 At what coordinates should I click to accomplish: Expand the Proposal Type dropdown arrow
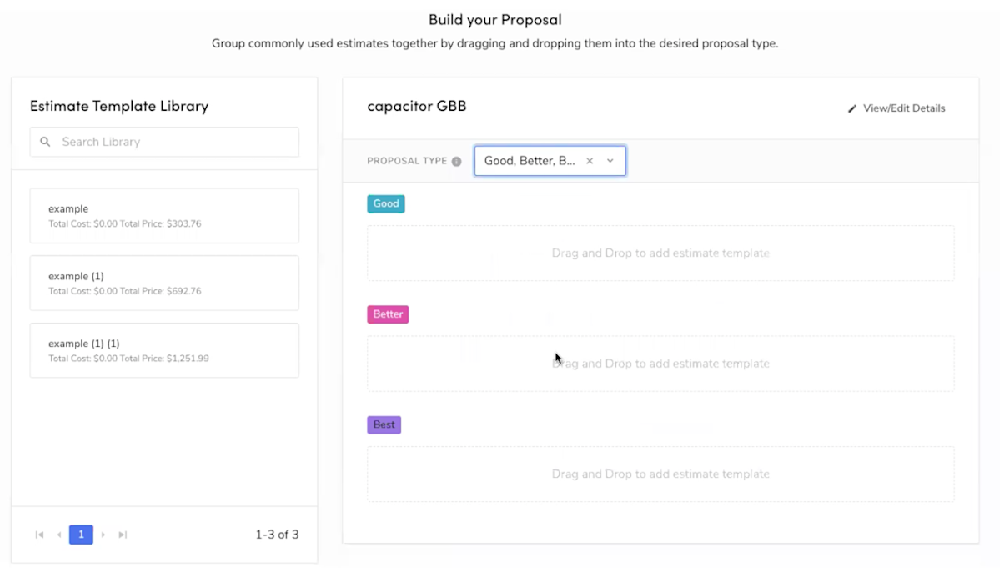point(610,161)
